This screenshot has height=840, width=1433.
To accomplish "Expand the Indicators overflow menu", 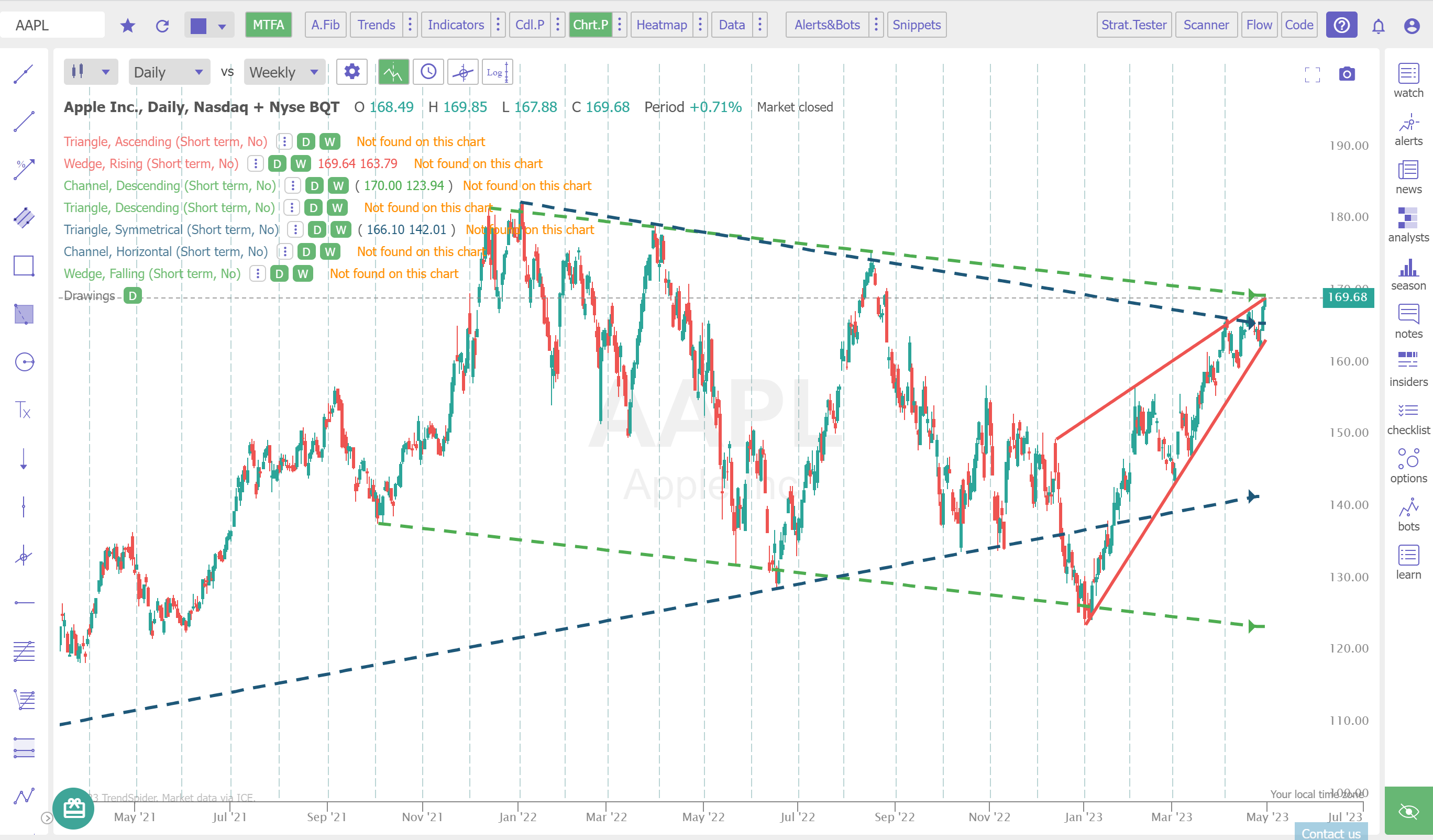I will point(498,25).
